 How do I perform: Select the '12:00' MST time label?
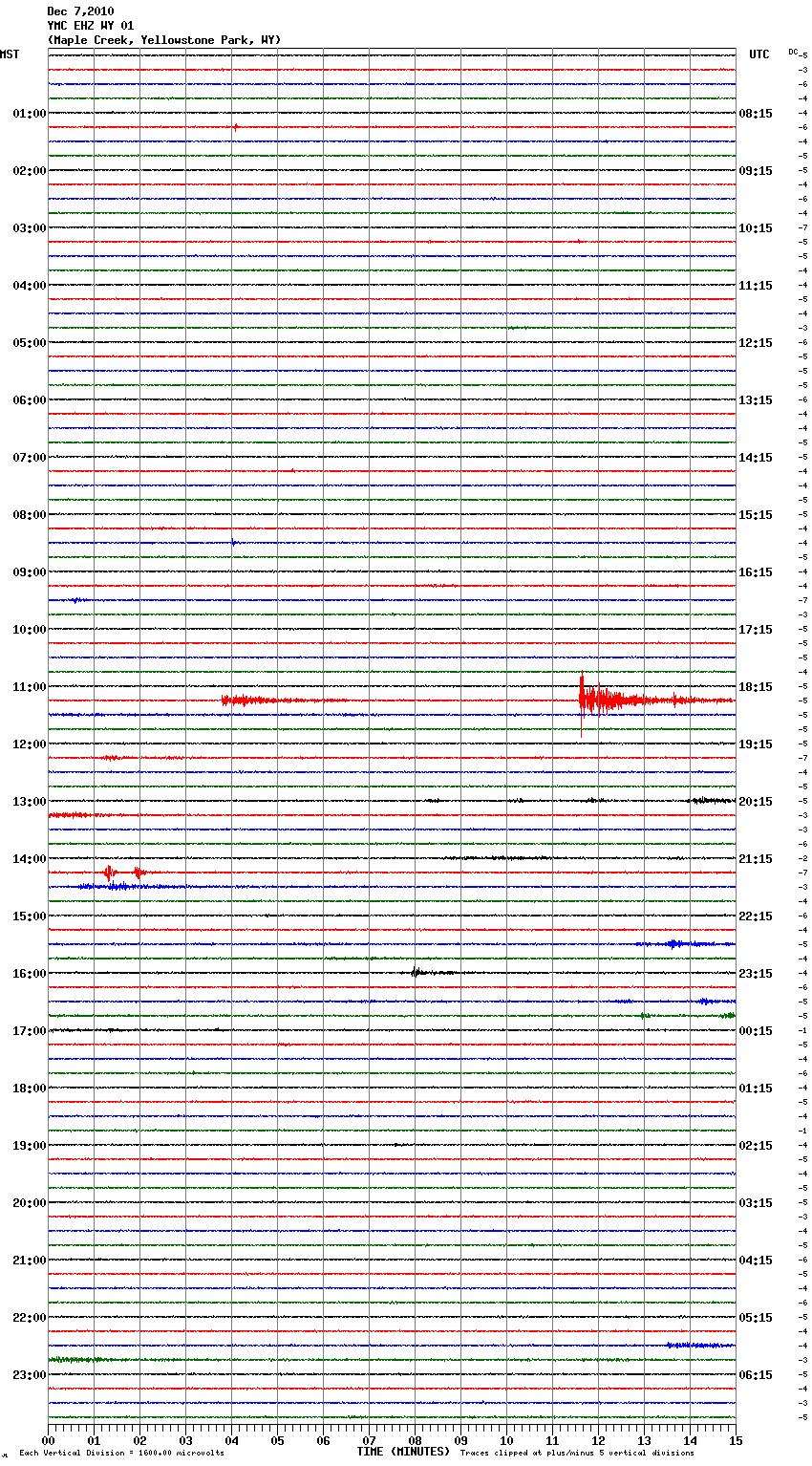click(x=30, y=744)
